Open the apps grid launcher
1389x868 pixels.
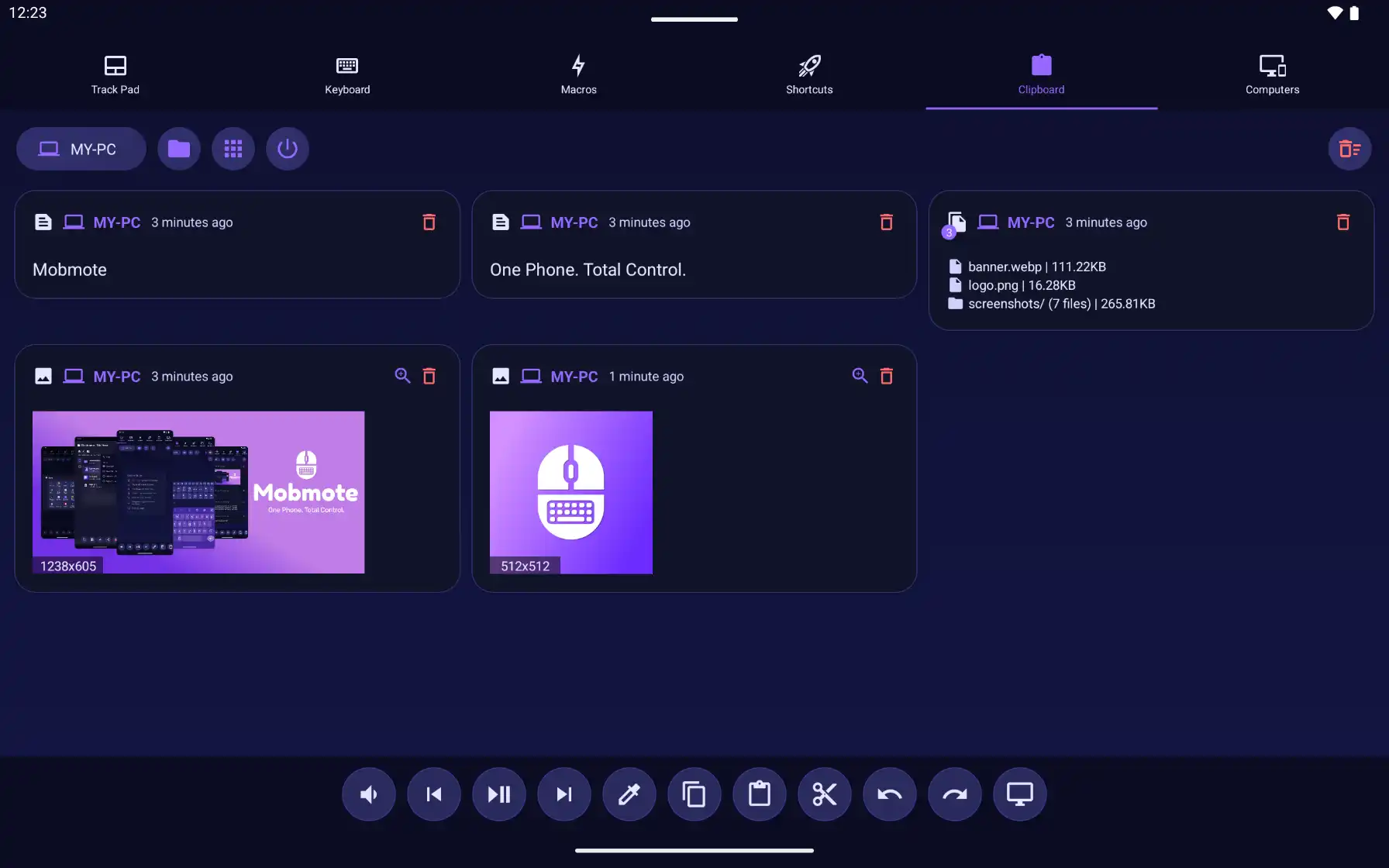(233, 148)
